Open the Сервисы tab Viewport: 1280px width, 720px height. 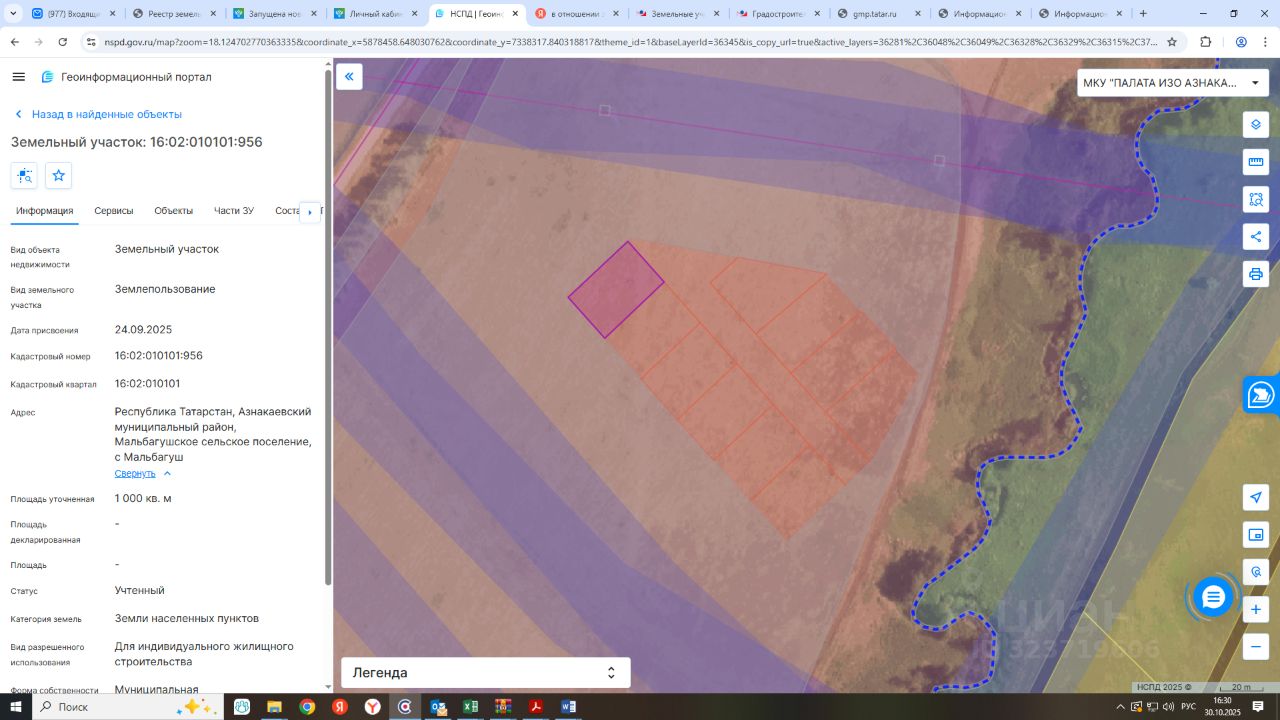click(x=114, y=211)
